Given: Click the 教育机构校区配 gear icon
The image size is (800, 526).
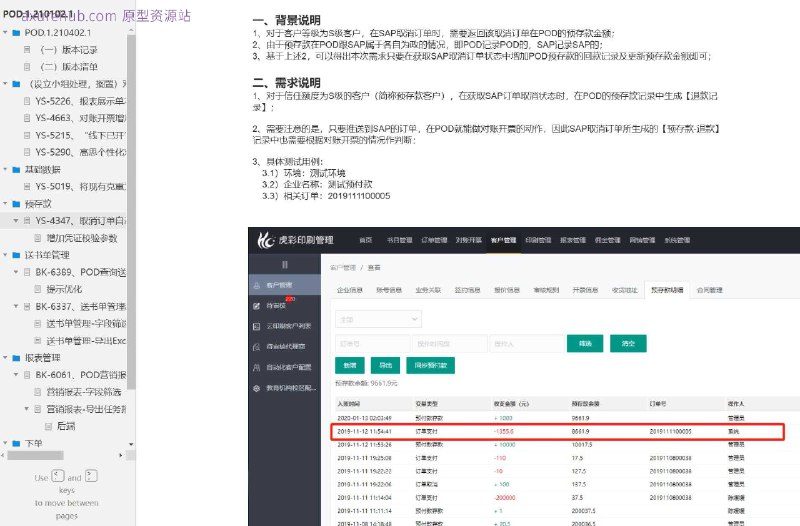Looking at the screenshot, I should 257,388.
